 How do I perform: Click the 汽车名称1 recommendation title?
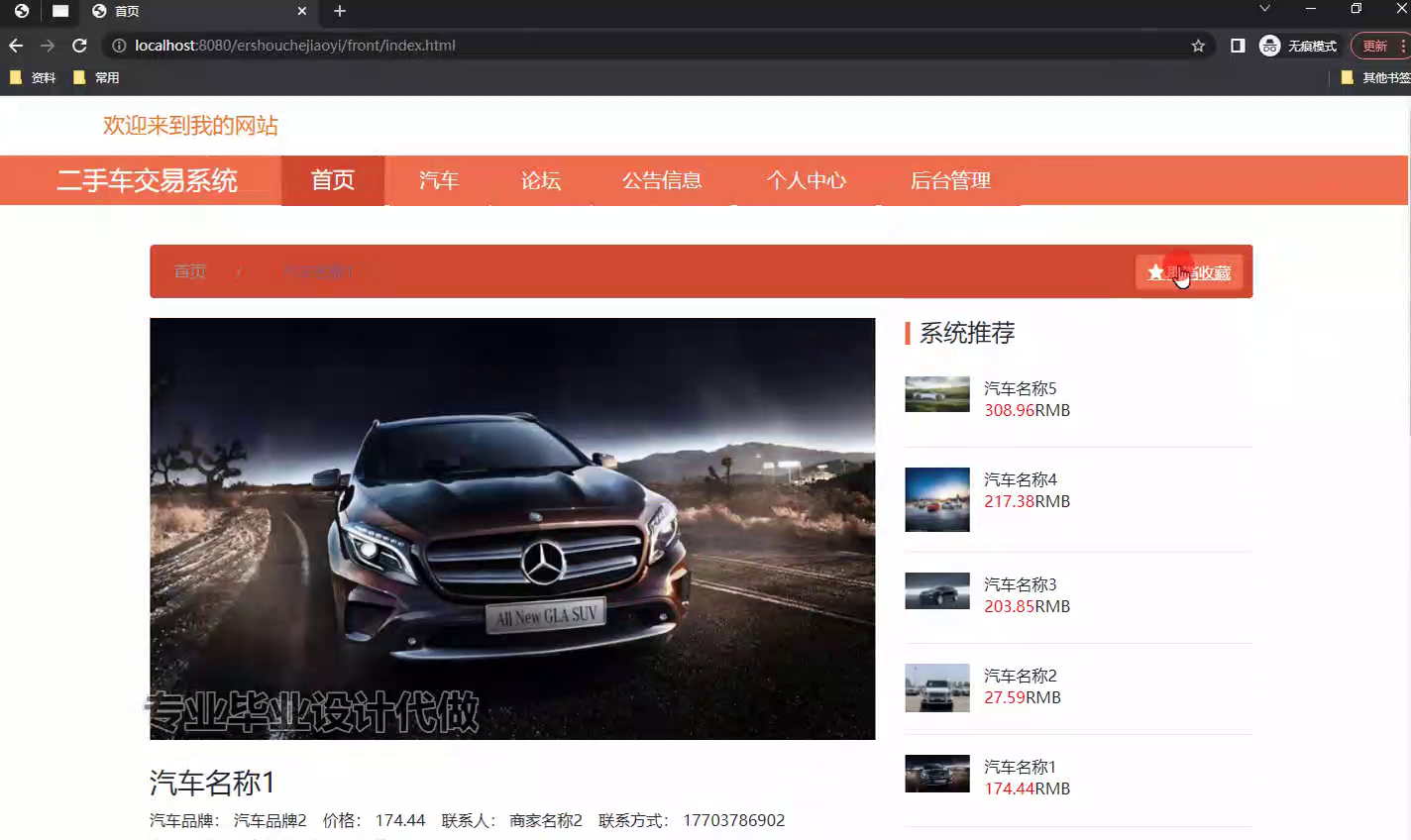click(1021, 767)
